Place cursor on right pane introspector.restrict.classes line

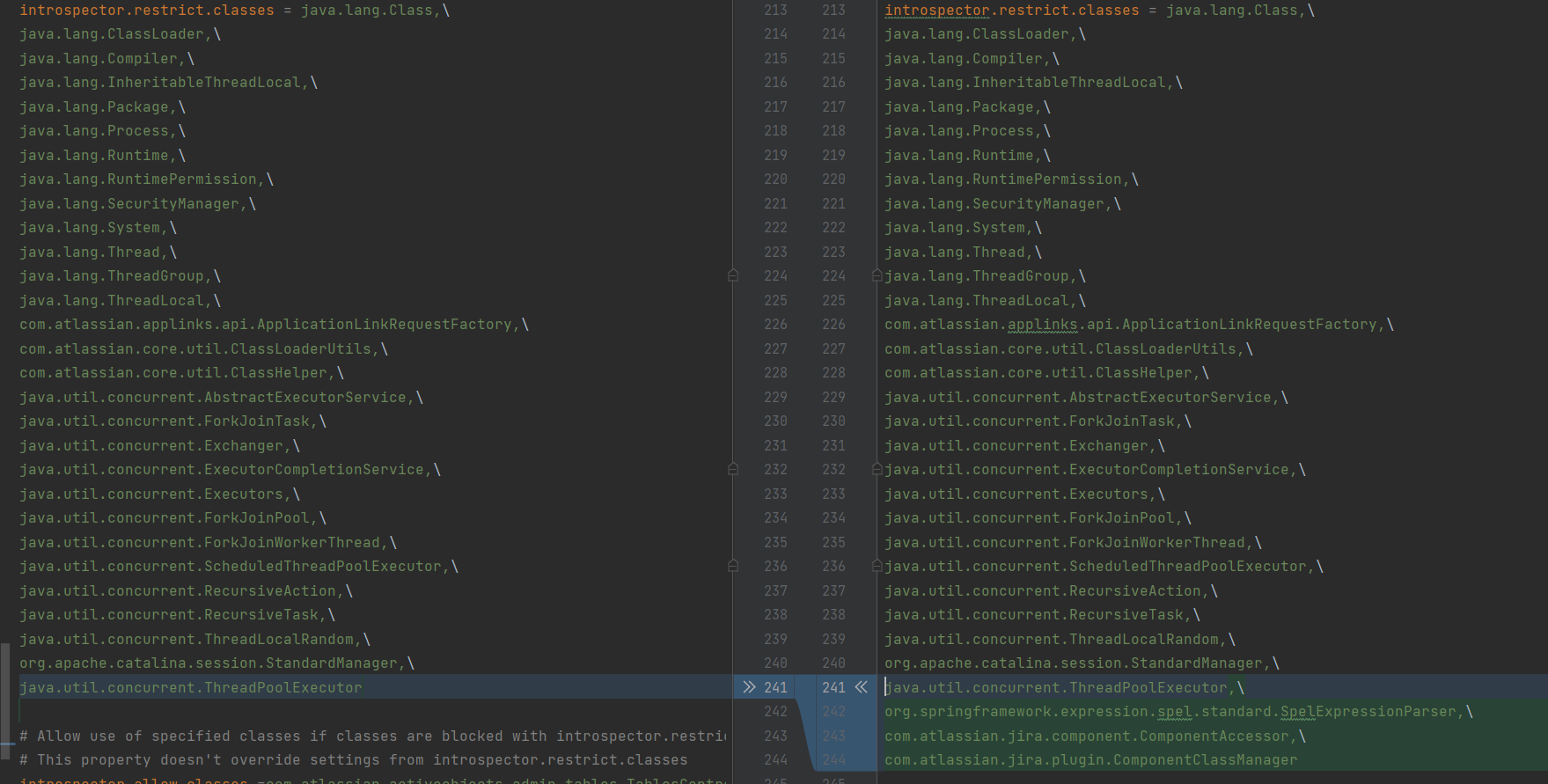click(1099, 11)
